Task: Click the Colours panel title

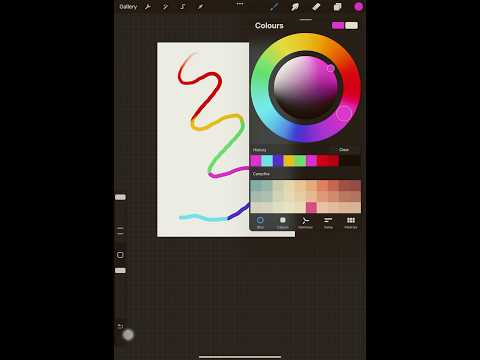Action: tap(269, 26)
